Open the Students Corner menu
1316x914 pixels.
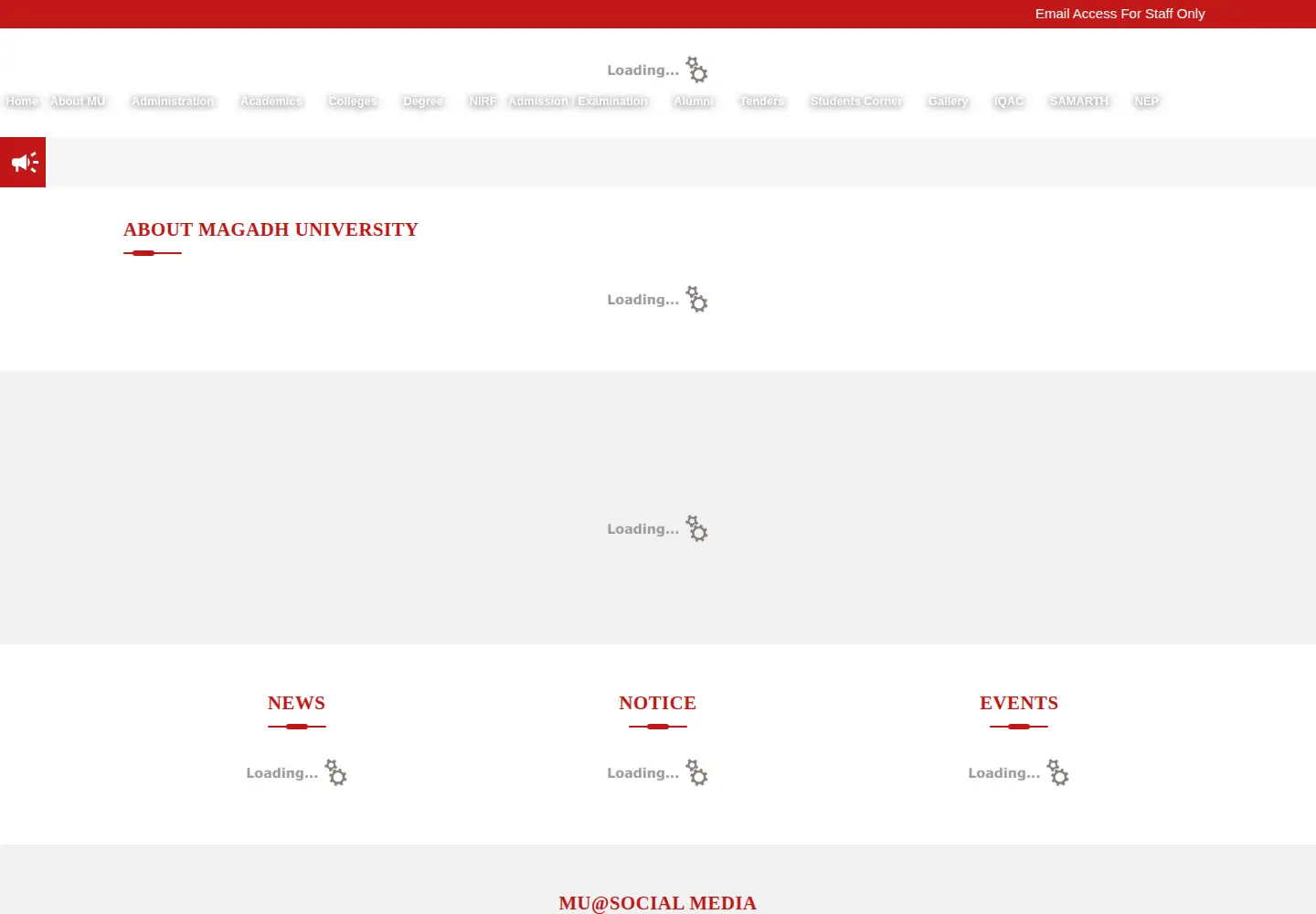856,101
